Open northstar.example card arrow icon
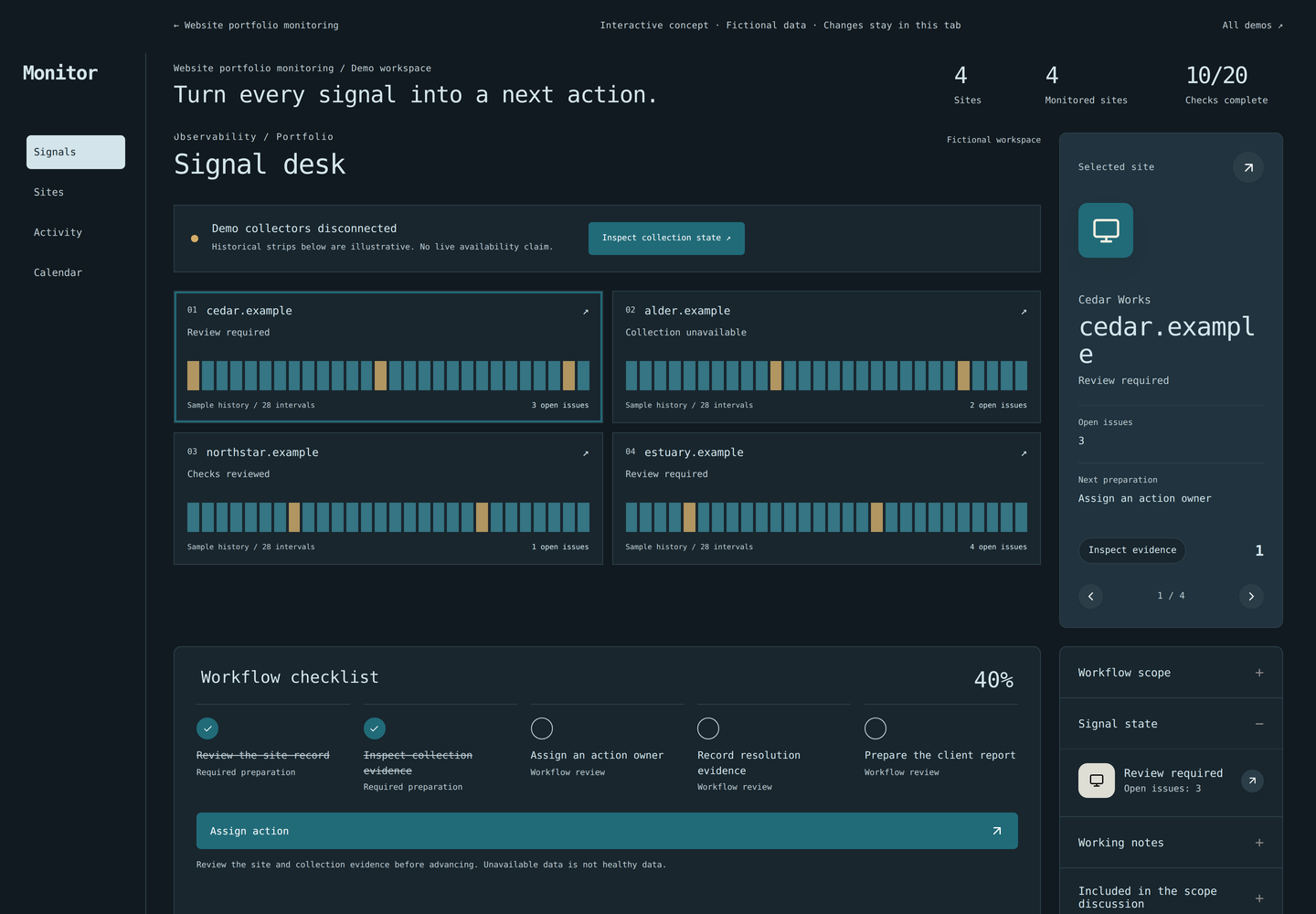The image size is (1316, 914). pyautogui.click(x=586, y=453)
